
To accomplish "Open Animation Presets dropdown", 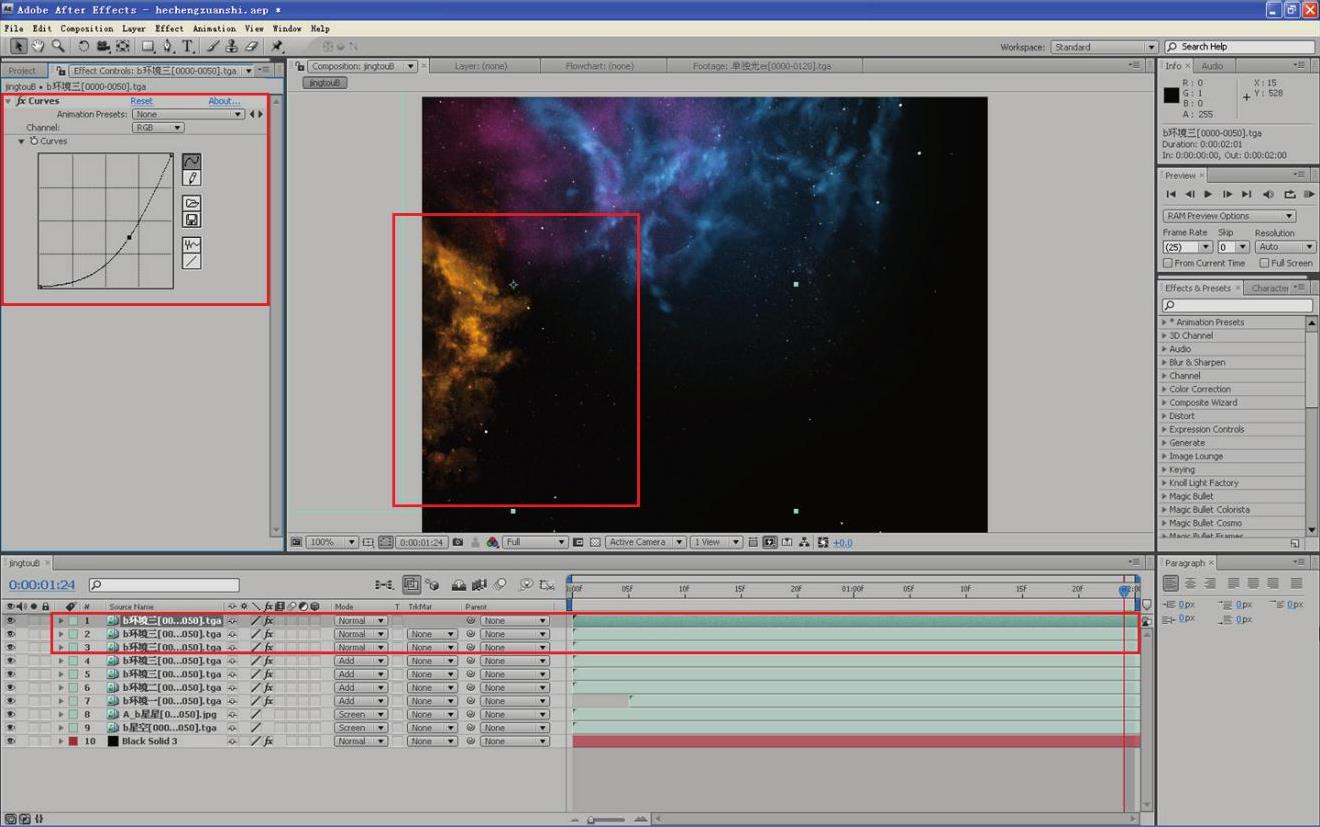I will pos(189,114).
